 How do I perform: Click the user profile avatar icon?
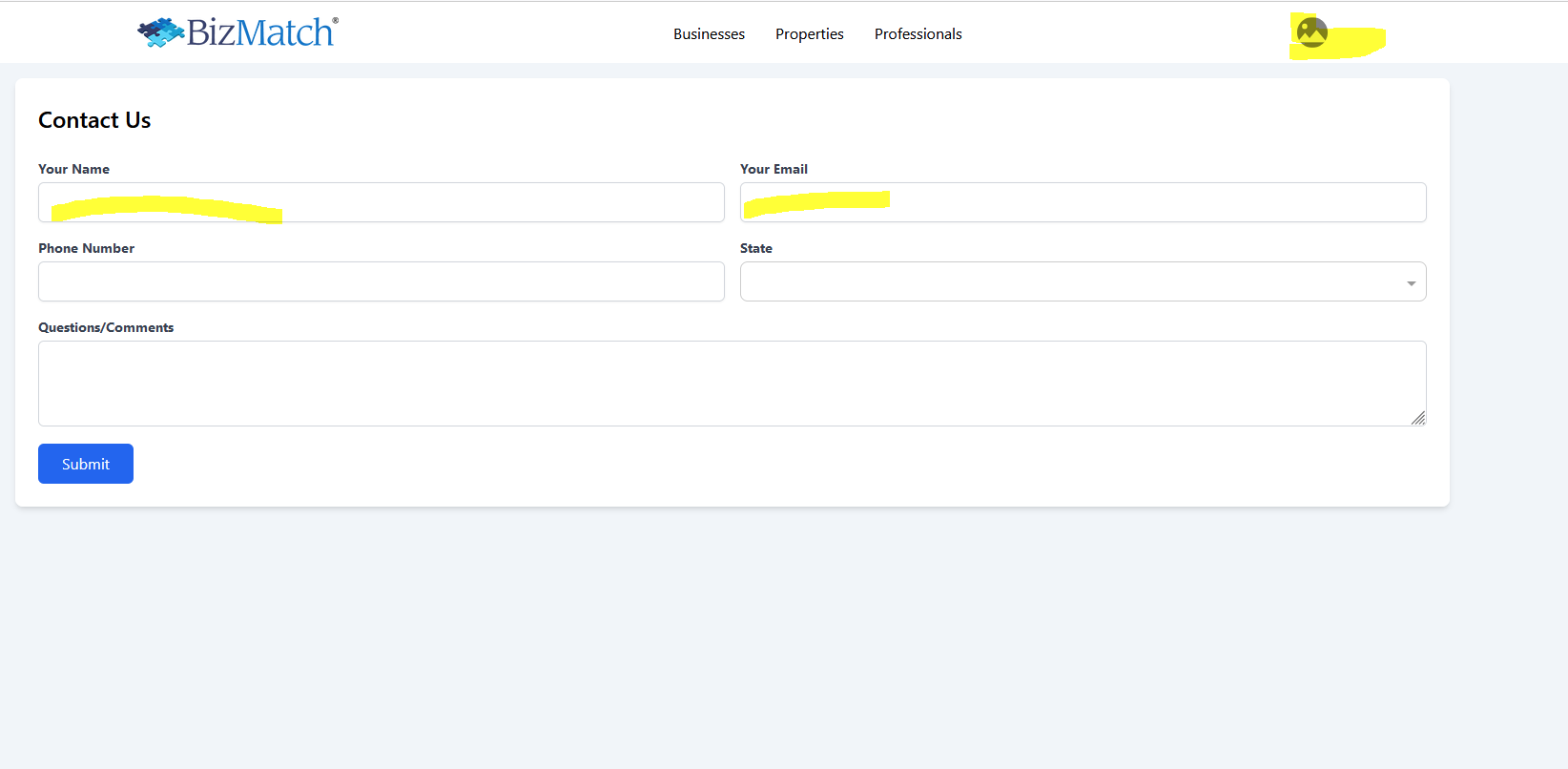1311,32
